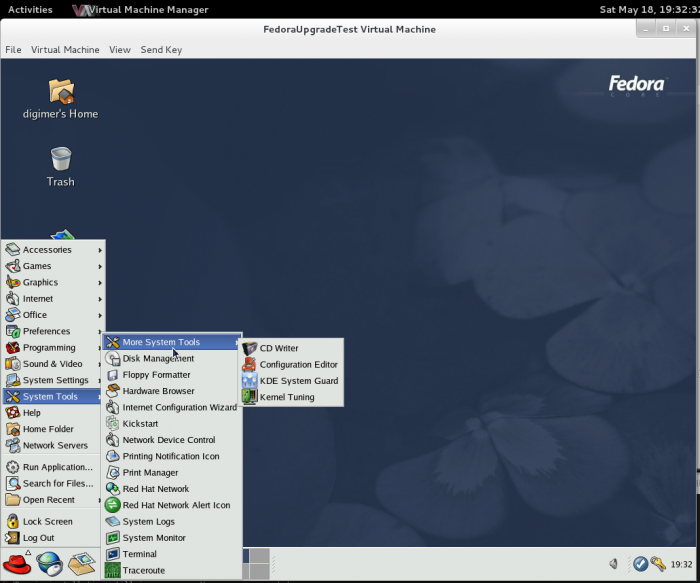Click the panel clock showing 19:32
The image size is (700, 583).
click(682, 565)
